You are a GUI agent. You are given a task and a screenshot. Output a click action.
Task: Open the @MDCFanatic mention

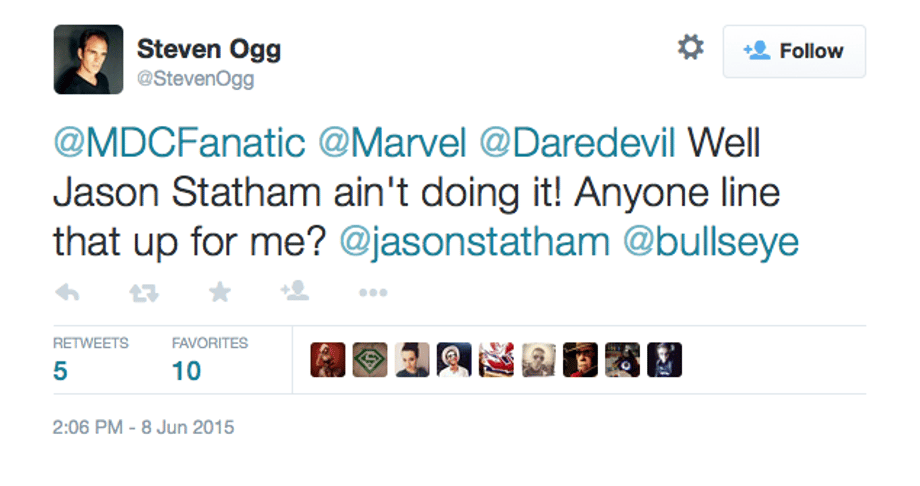[179, 143]
